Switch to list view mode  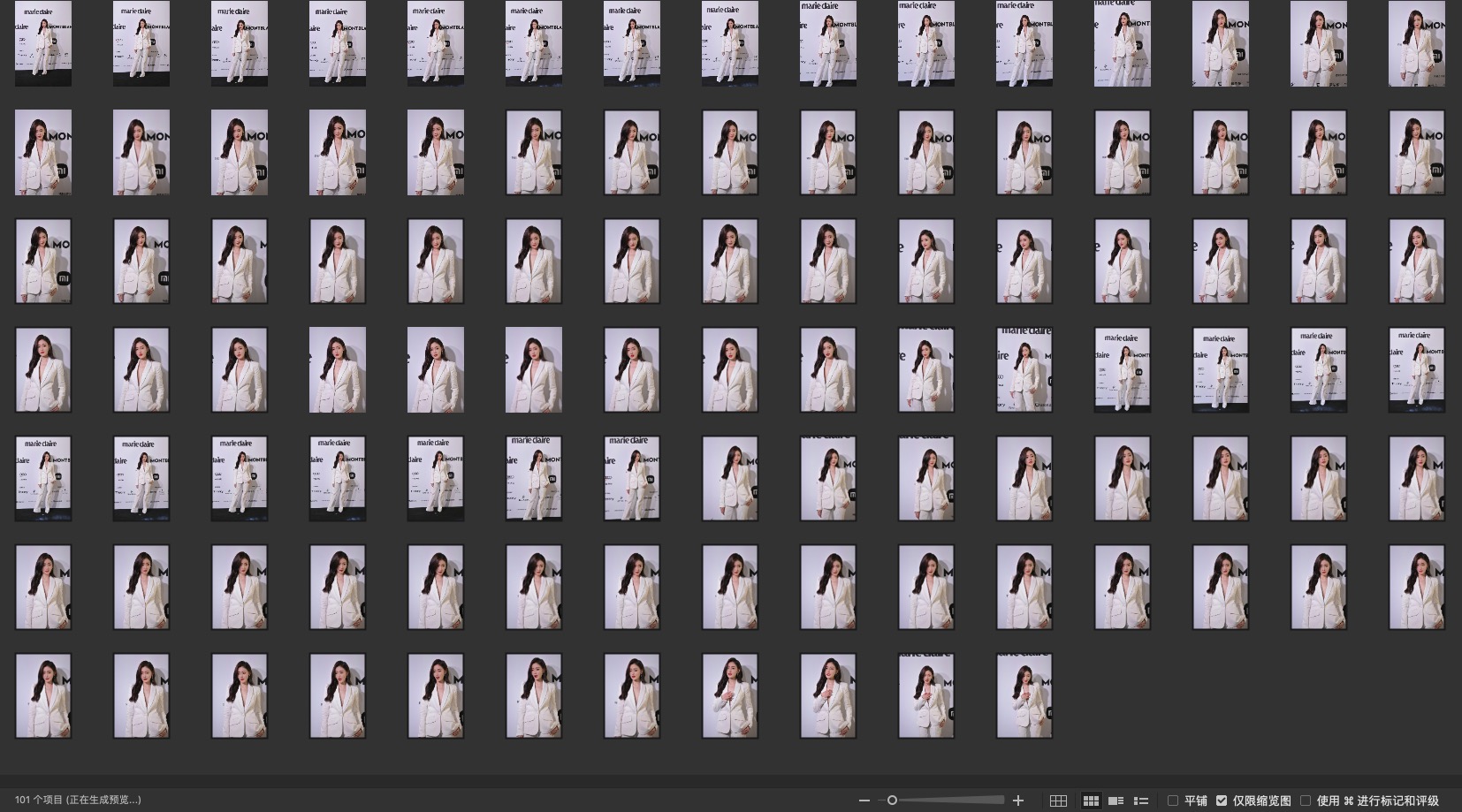click(1141, 801)
